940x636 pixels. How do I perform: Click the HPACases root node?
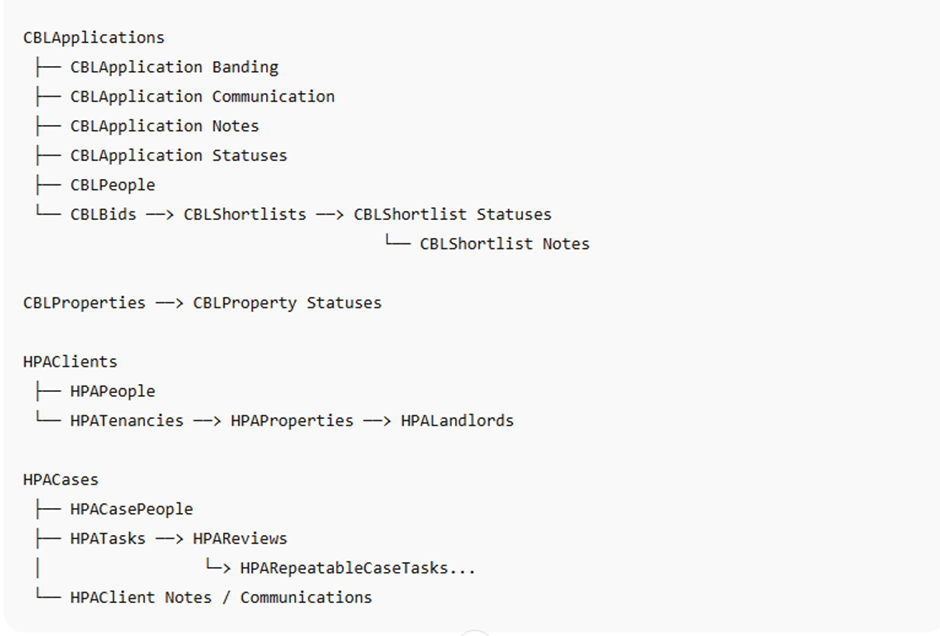click(61, 480)
